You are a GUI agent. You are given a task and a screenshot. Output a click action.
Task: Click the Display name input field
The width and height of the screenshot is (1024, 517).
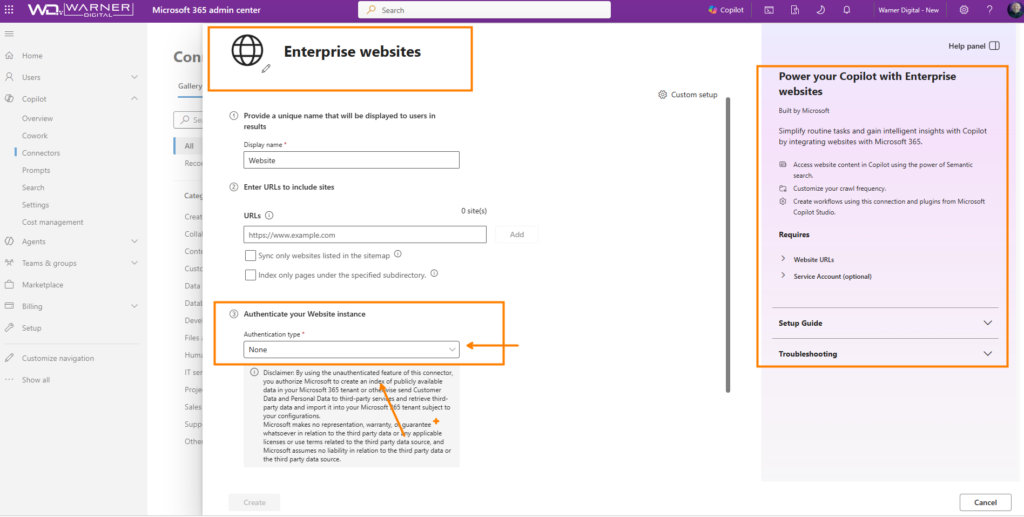click(x=351, y=160)
